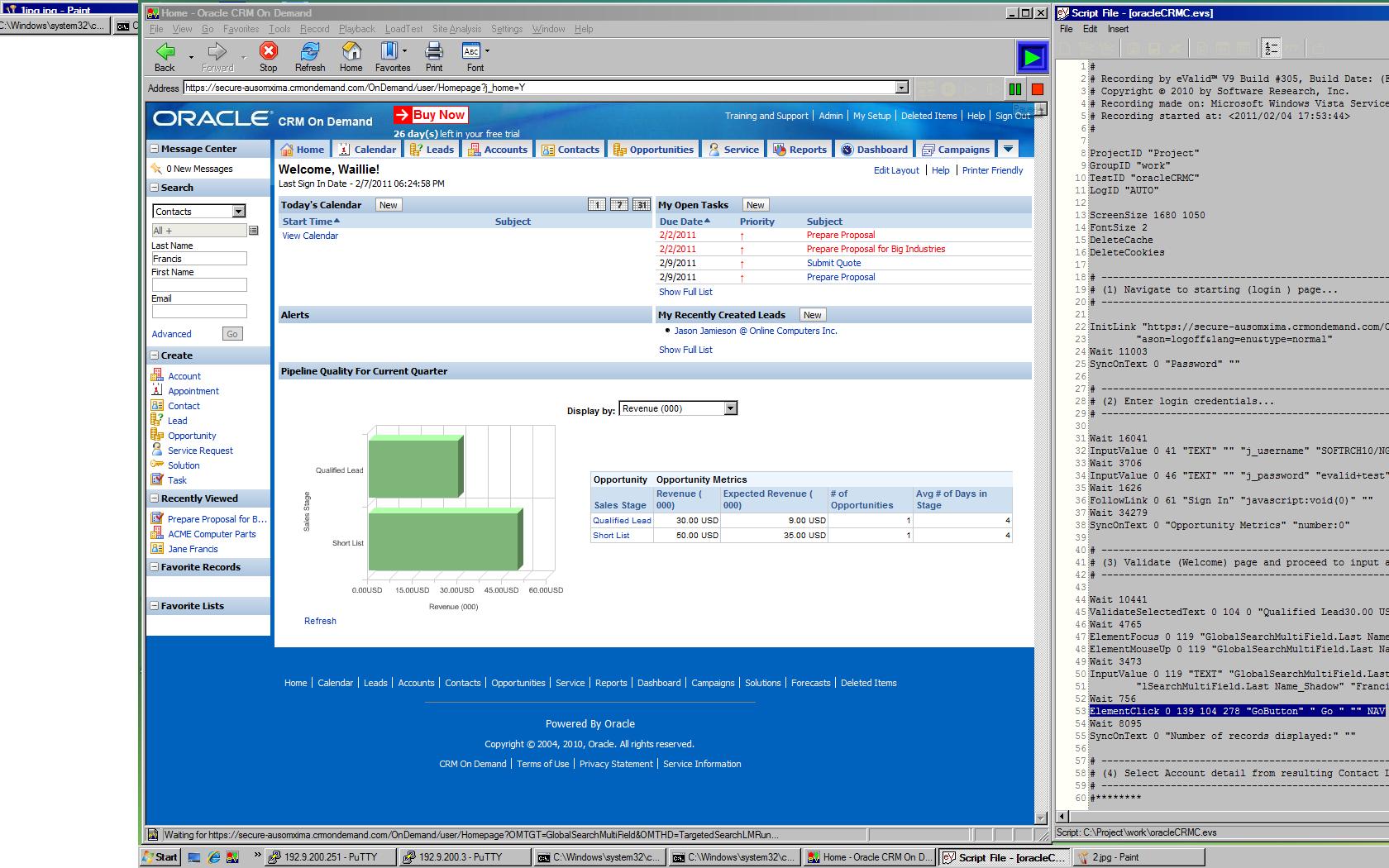Open the LoadTest menu

[x=404, y=29]
